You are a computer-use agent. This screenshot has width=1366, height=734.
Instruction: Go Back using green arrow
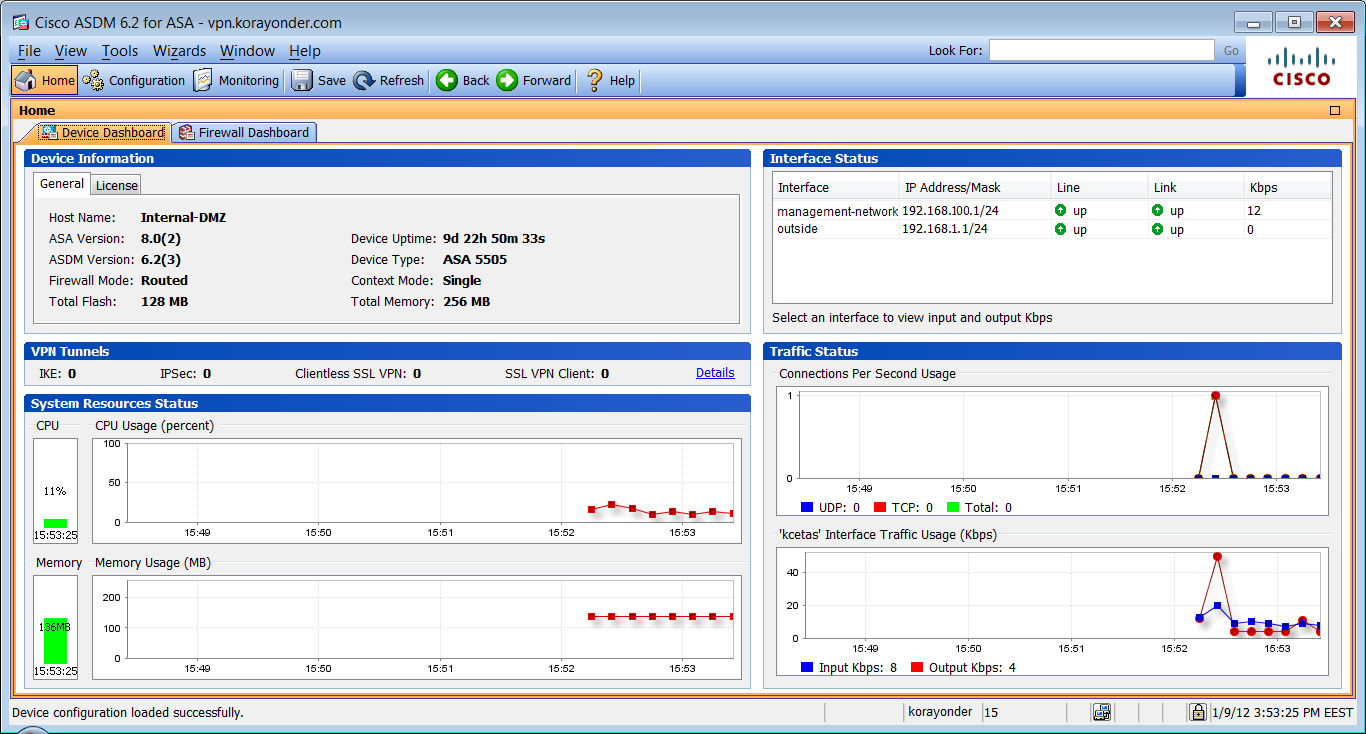tap(463, 80)
